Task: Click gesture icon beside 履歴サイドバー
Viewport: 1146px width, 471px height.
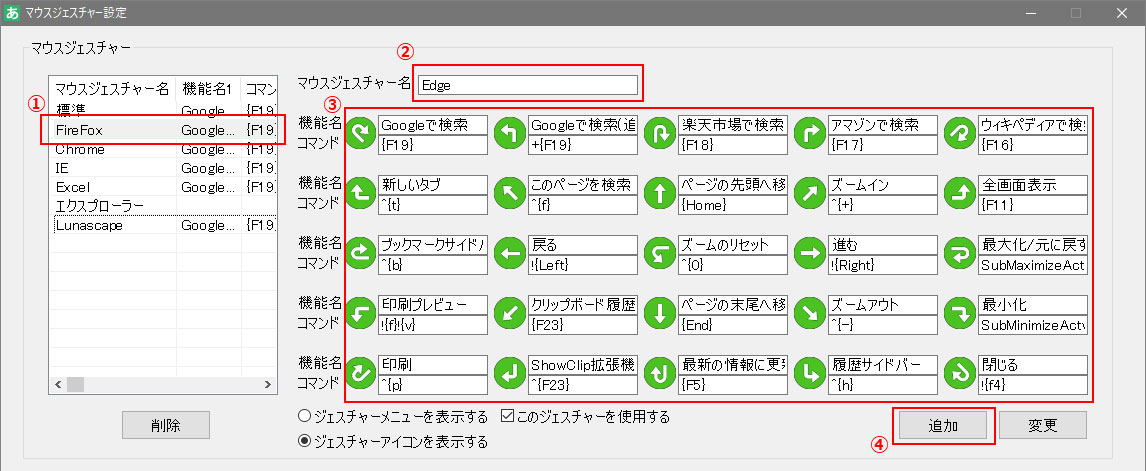Action: coord(811,374)
